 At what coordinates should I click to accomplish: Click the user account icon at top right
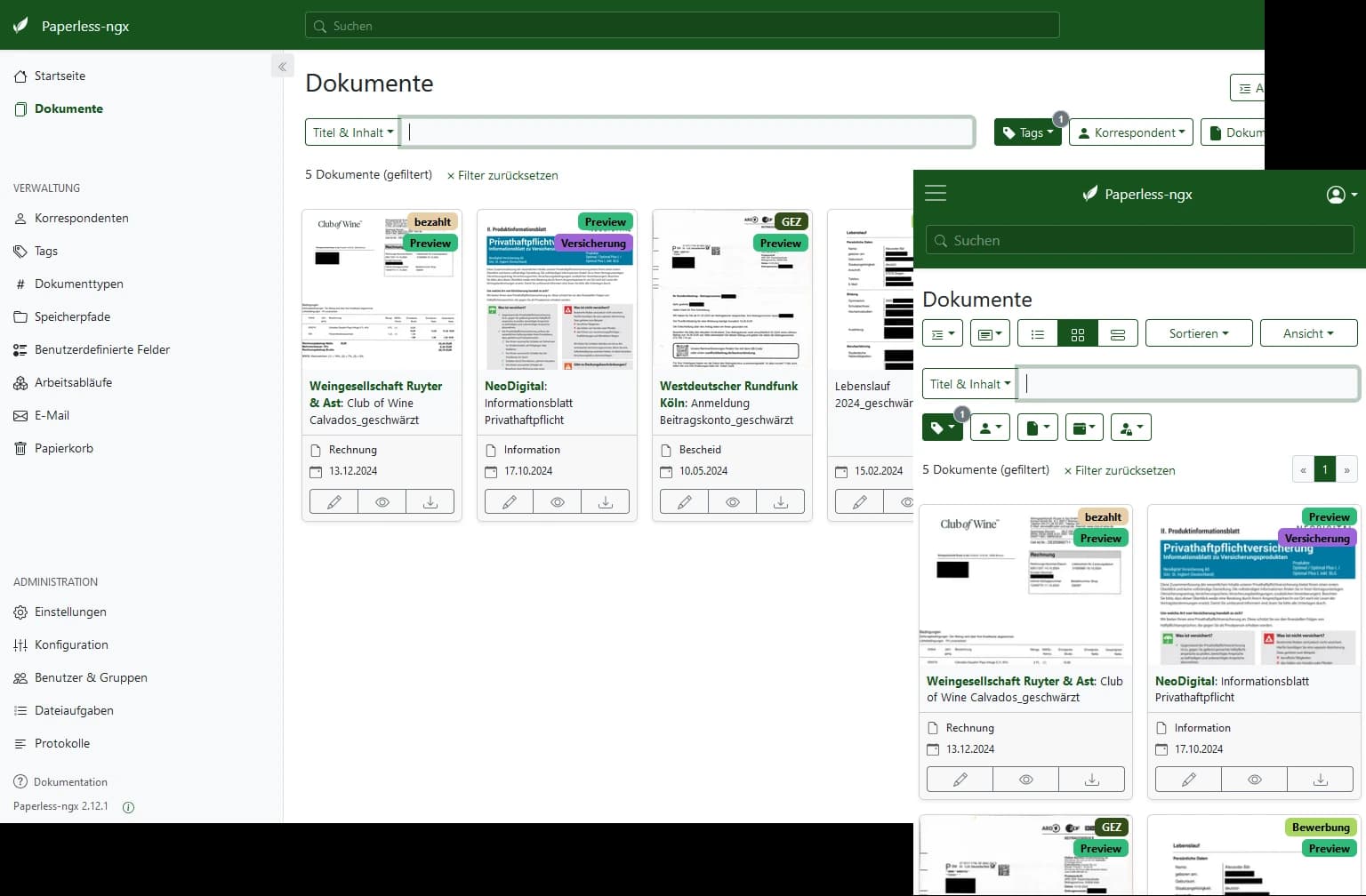[x=1340, y=195]
